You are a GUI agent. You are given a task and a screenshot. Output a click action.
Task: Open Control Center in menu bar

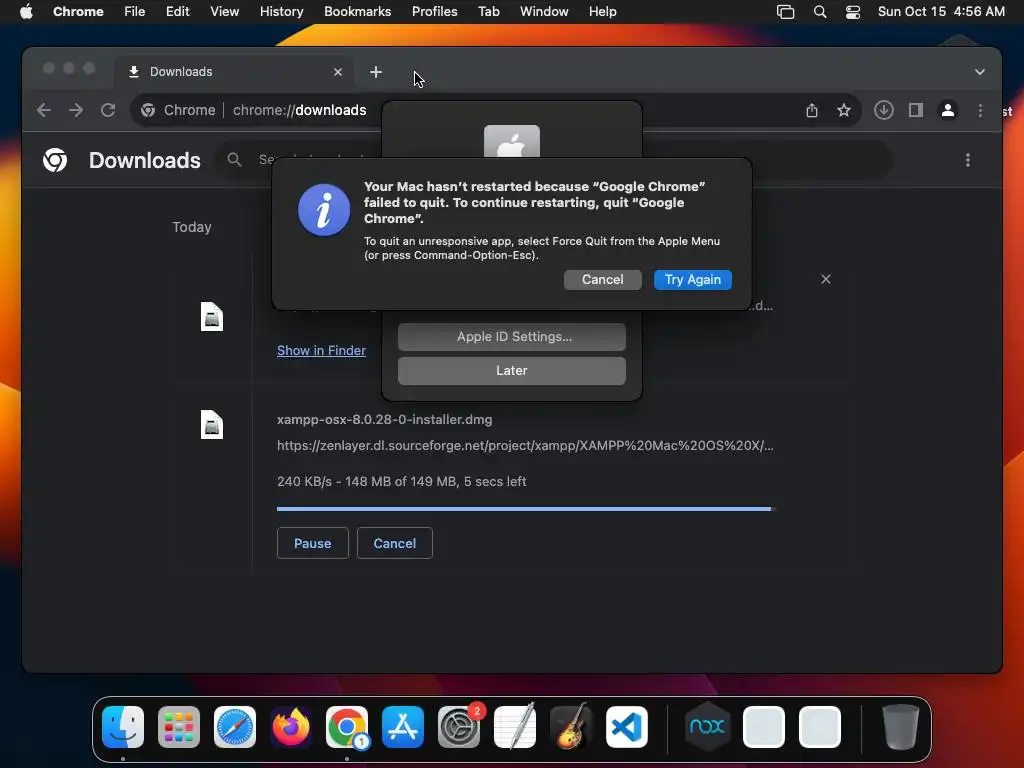tap(852, 12)
